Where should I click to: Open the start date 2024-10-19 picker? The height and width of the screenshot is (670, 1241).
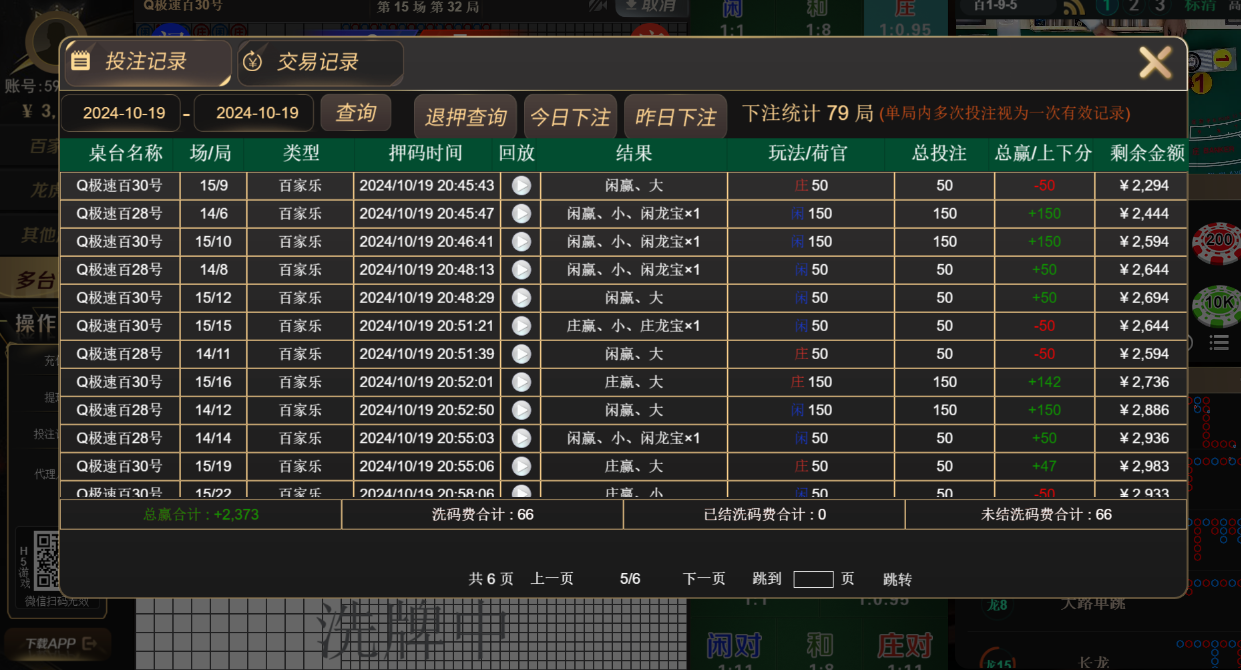[x=120, y=113]
